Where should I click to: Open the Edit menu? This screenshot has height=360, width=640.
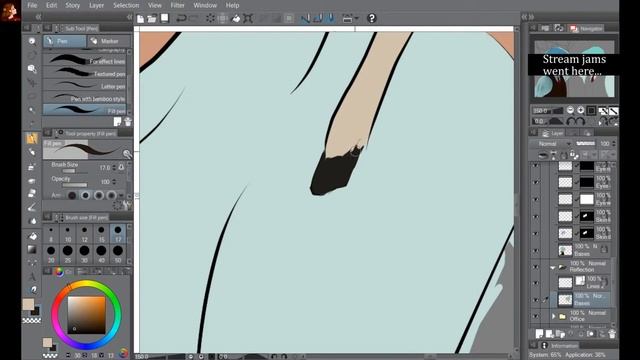click(x=51, y=5)
